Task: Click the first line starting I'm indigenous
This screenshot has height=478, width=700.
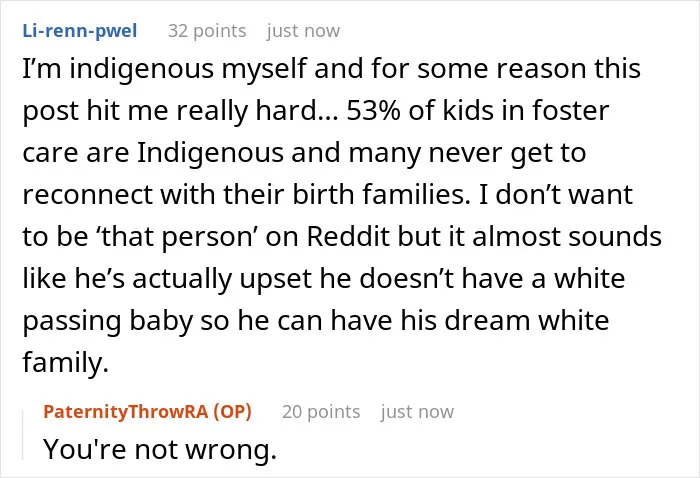Action: (332, 69)
